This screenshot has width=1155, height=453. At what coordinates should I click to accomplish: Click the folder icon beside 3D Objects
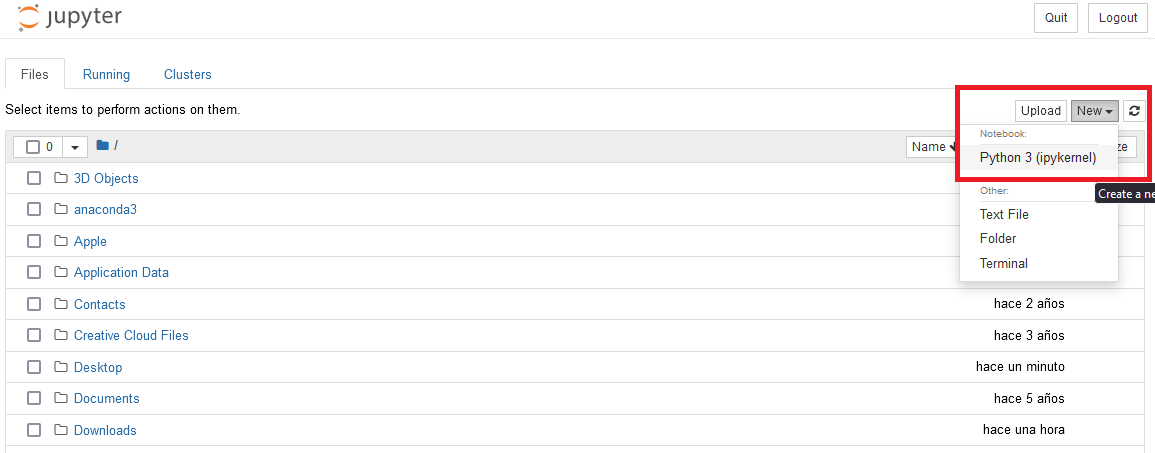click(x=61, y=178)
